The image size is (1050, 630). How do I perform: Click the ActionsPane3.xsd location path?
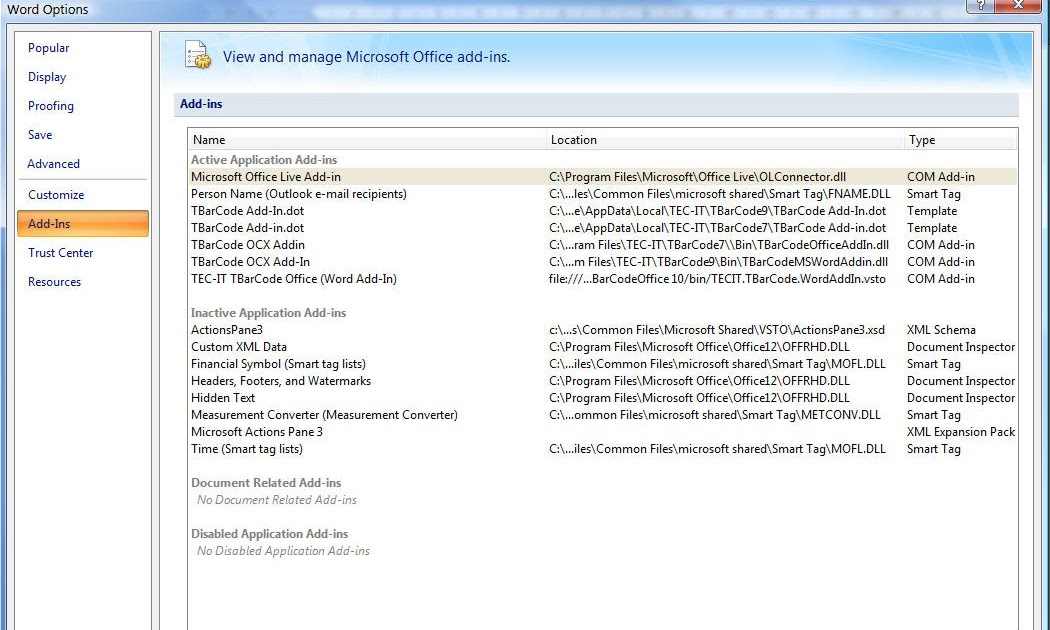717,330
